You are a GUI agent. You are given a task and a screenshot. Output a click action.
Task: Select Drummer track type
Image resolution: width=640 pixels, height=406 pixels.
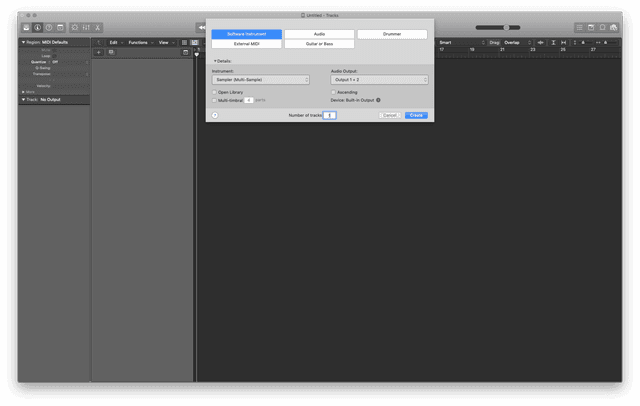click(x=392, y=34)
